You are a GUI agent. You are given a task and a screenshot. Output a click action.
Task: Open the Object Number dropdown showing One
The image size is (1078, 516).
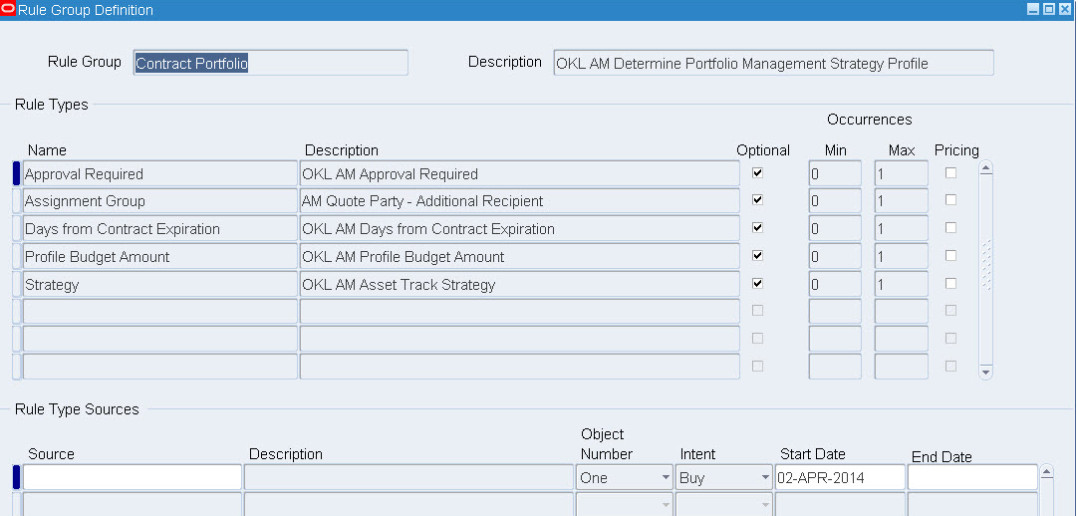click(x=624, y=478)
